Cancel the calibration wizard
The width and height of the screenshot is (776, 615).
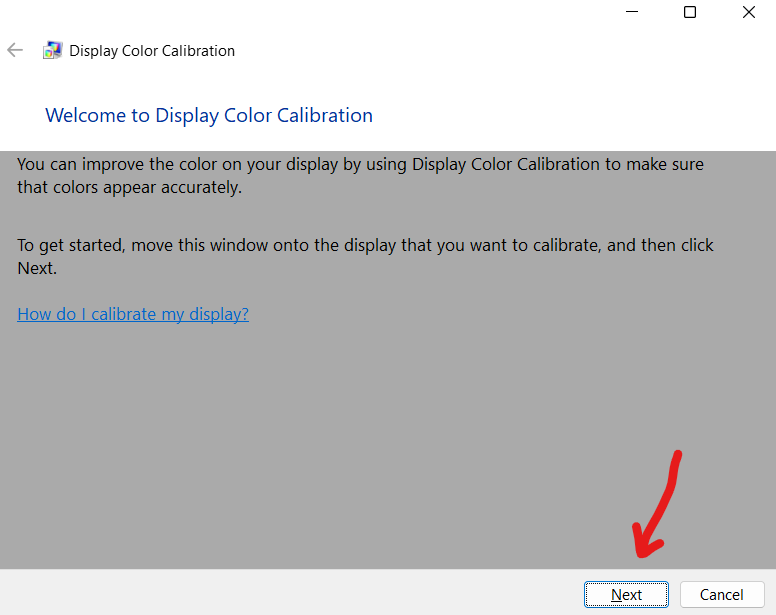coord(721,594)
